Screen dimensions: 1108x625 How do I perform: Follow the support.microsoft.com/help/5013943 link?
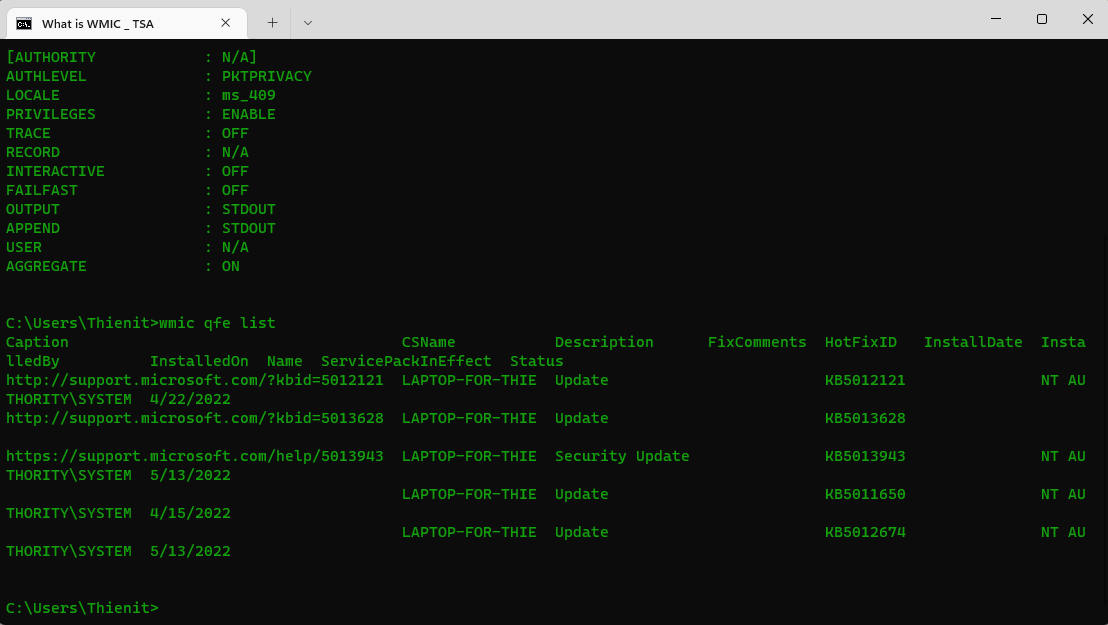pos(194,456)
